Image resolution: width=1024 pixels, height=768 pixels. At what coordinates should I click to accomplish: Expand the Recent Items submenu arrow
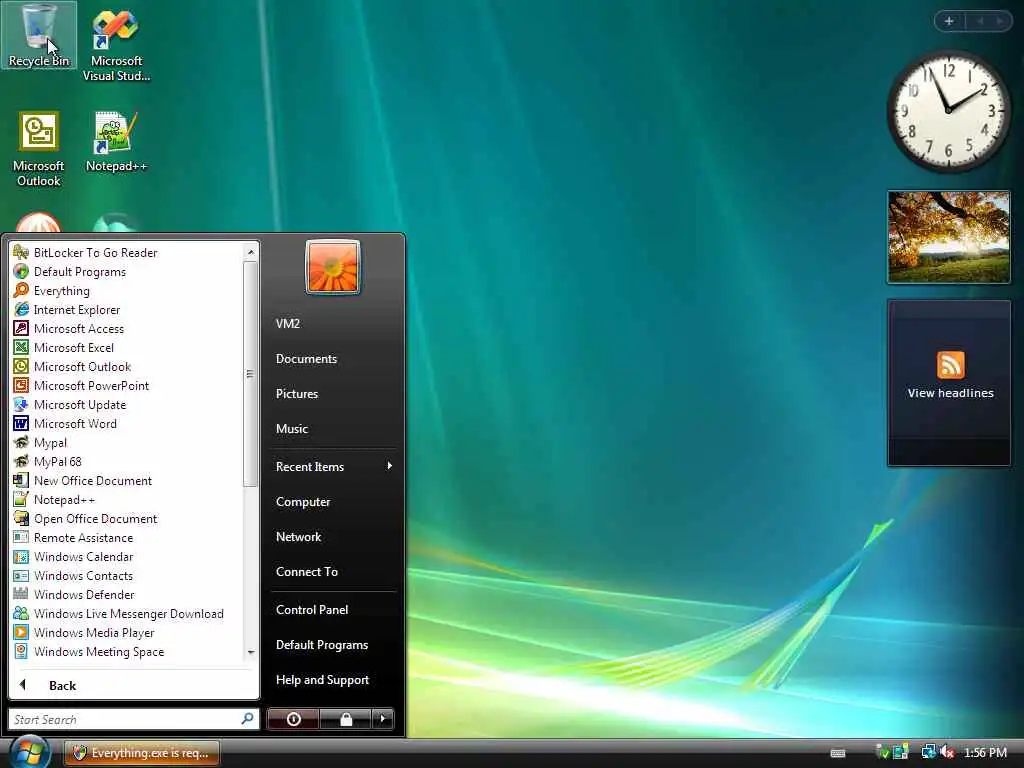tap(390, 466)
